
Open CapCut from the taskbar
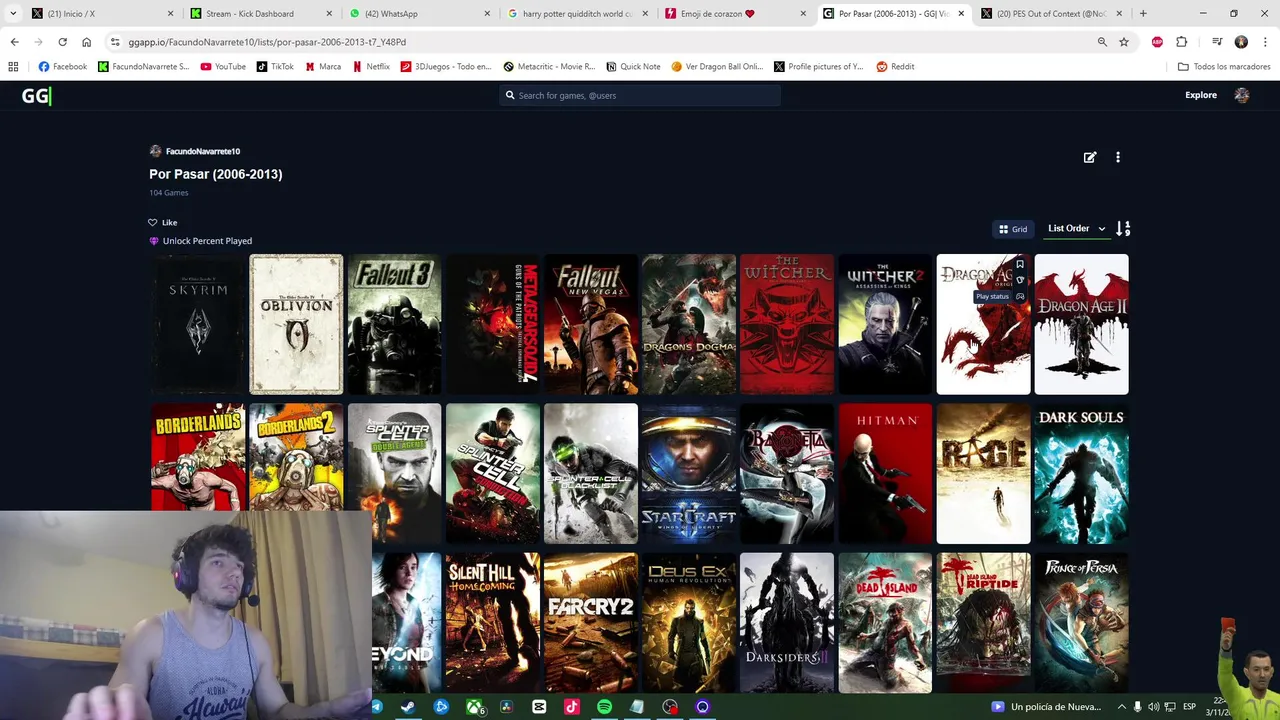point(539,706)
